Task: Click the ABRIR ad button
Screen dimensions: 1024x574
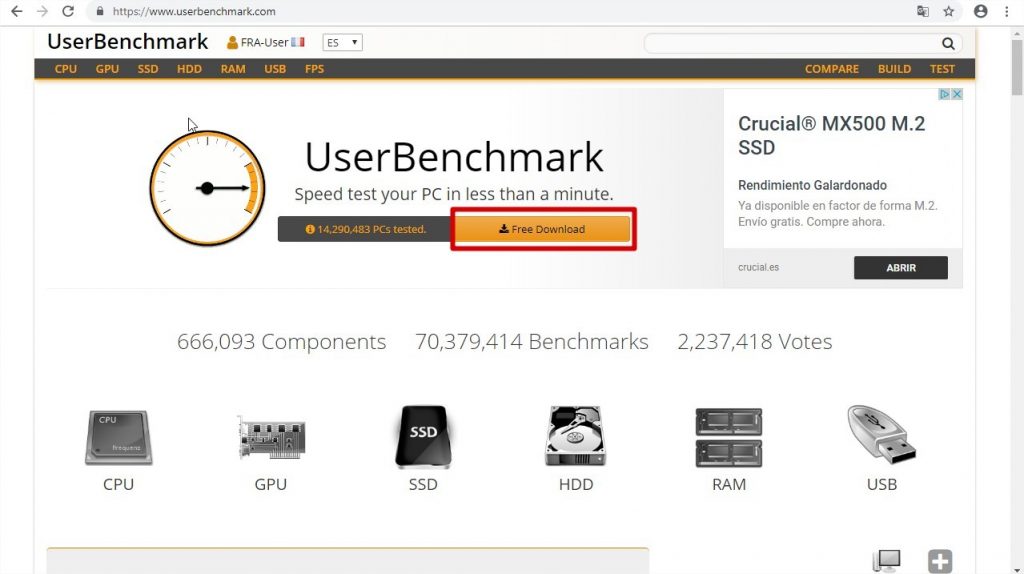Action: pos(900,268)
